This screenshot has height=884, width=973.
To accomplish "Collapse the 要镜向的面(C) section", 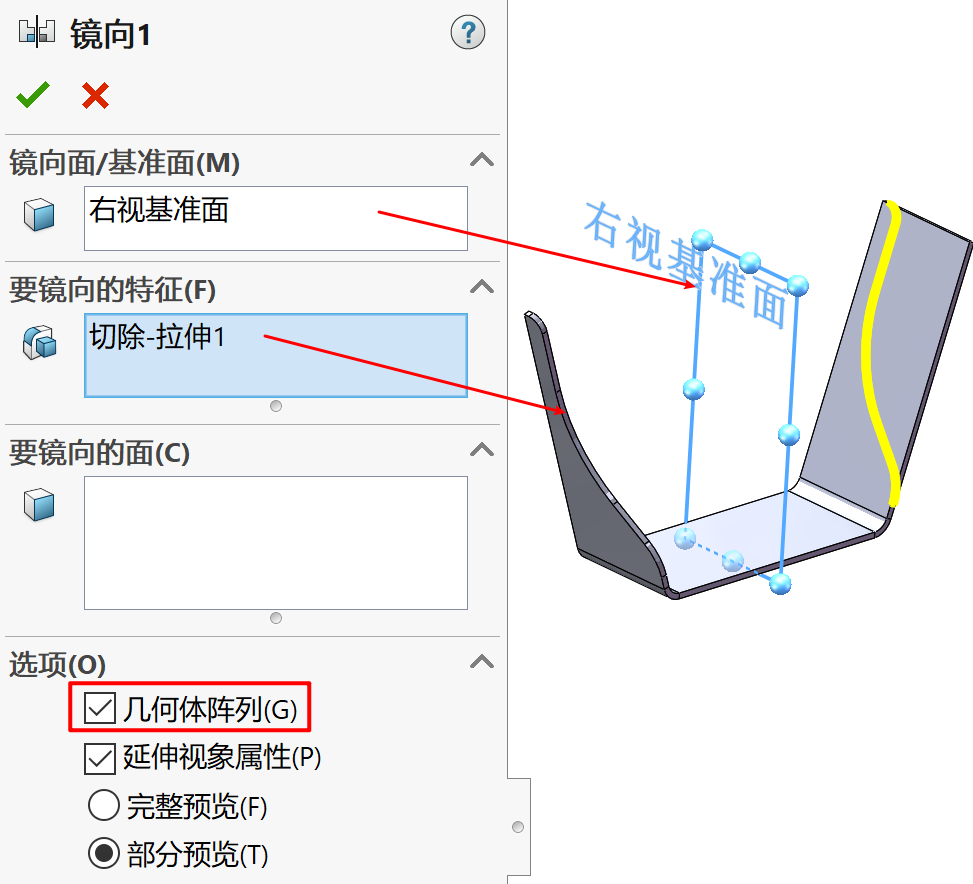I will [x=482, y=449].
